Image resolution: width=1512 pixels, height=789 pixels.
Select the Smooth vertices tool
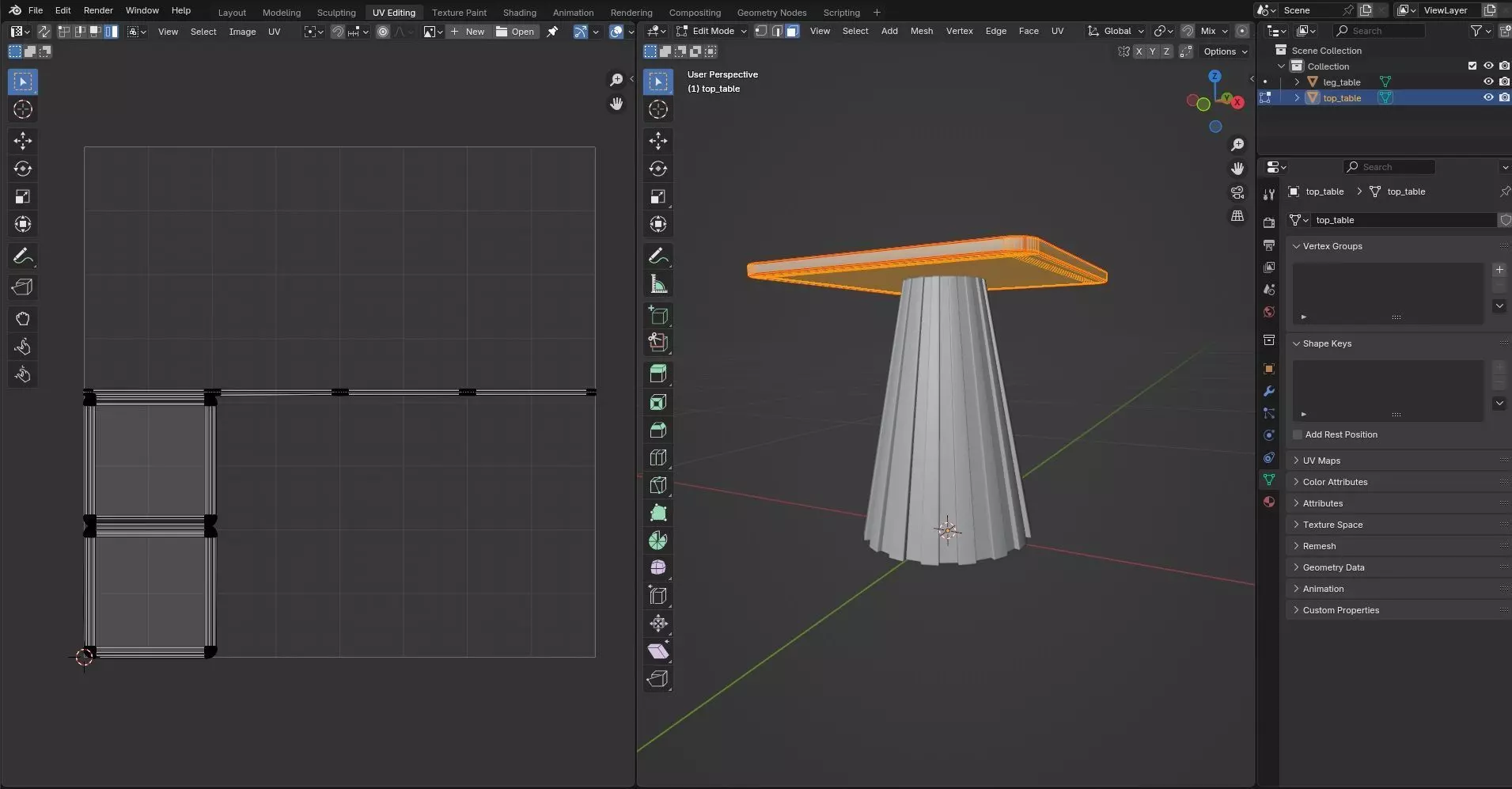[658, 567]
